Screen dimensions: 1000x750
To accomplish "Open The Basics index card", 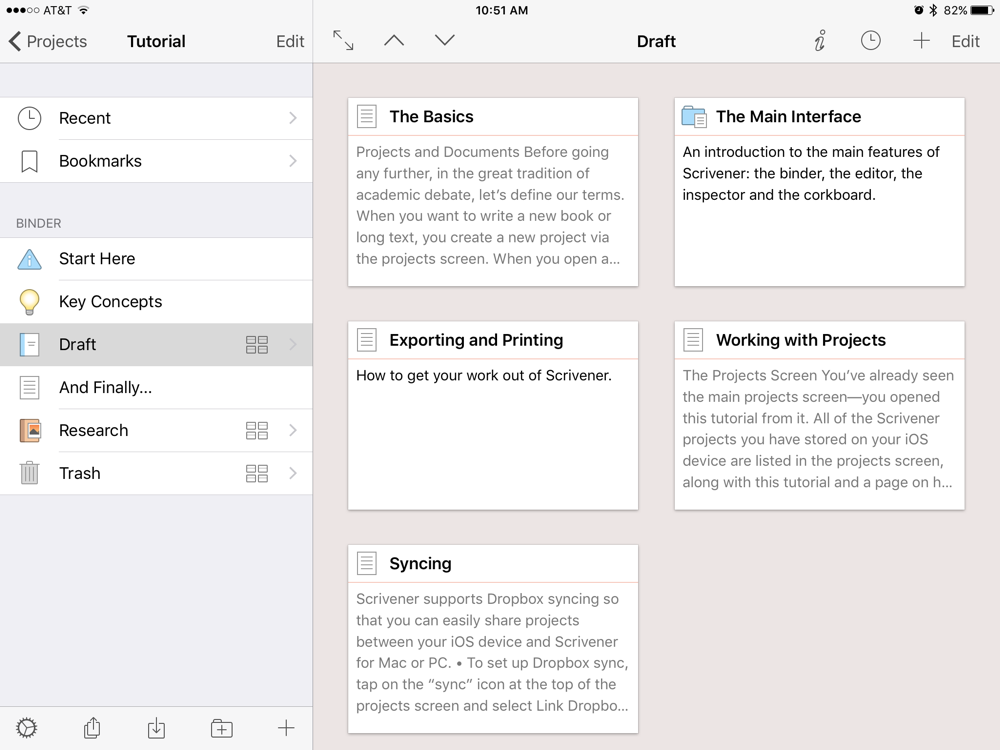I will click(x=493, y=192).
